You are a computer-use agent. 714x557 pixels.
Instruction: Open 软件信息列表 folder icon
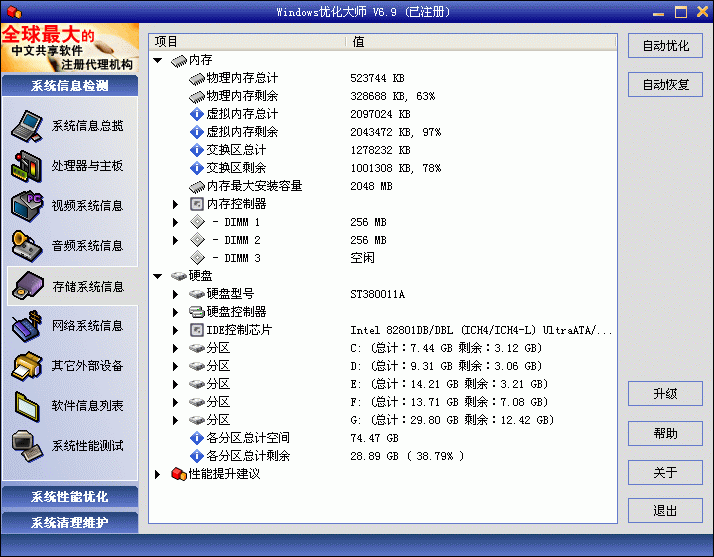tap(27, 406)
